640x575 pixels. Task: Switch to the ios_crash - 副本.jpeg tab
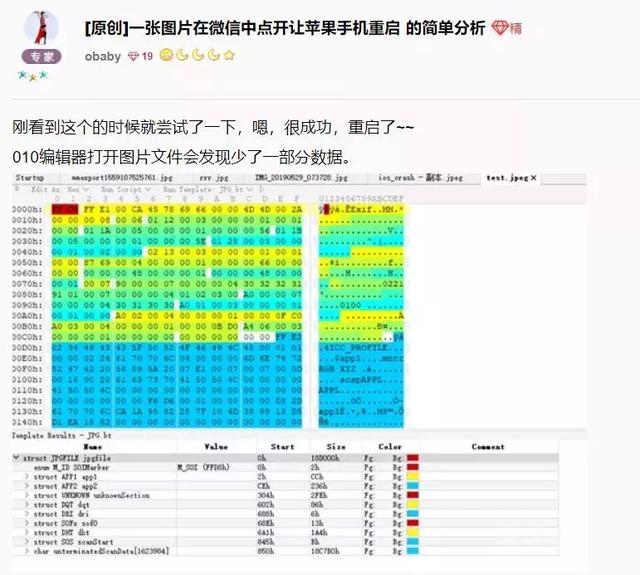pyautogui.click(x=421, y=178)
